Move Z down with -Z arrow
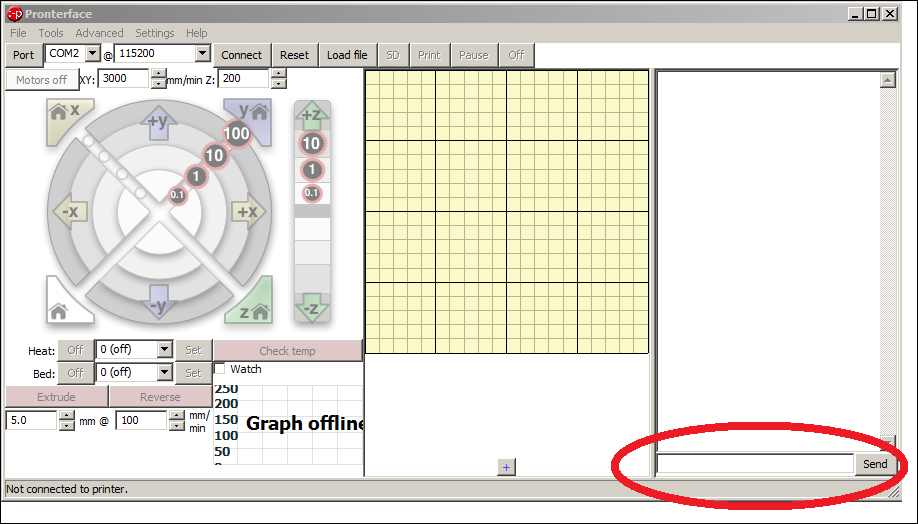918x524 pixels. point(312,307)
